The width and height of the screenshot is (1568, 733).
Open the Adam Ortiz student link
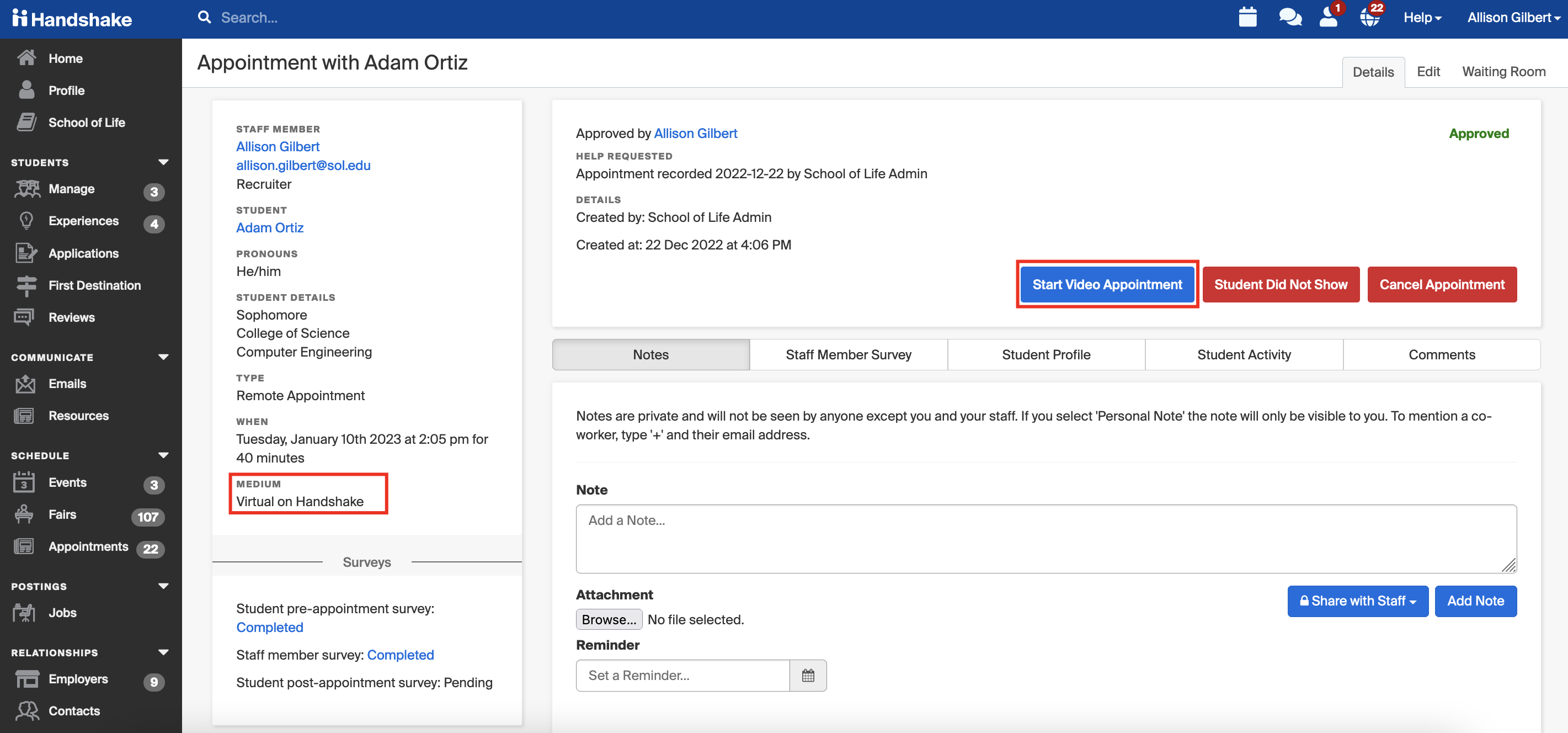(270, 228)
